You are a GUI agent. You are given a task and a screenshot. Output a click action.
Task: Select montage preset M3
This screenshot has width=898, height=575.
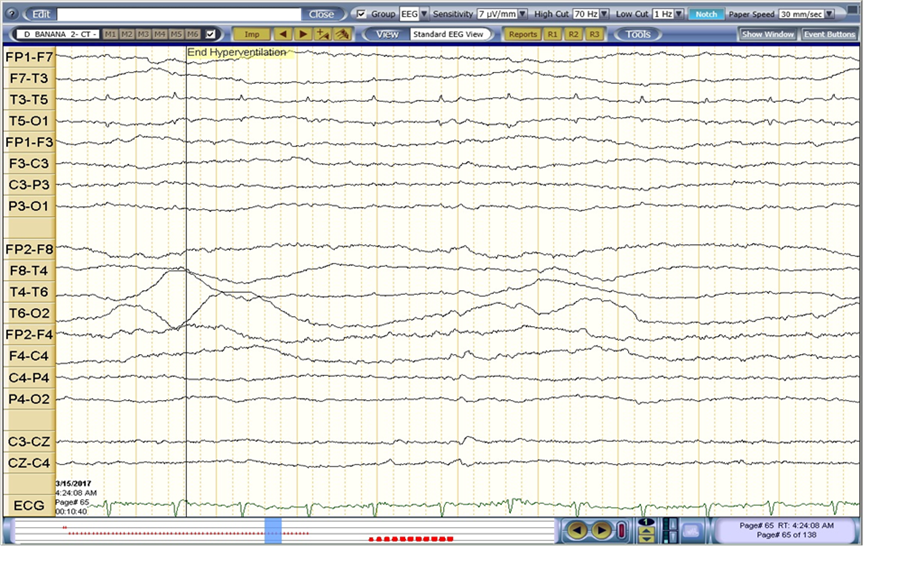coord(143,34)
